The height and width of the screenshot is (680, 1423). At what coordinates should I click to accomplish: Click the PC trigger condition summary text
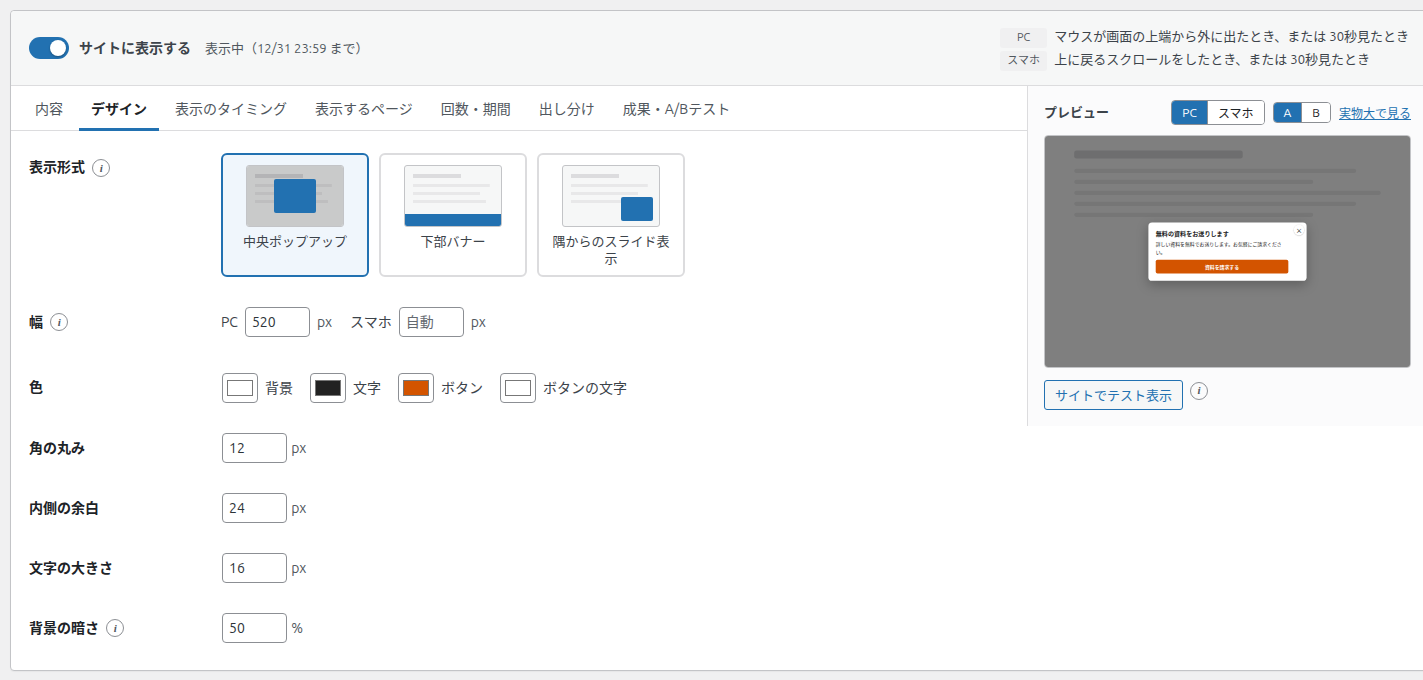pyautogui.click(x=1232, y=37)
